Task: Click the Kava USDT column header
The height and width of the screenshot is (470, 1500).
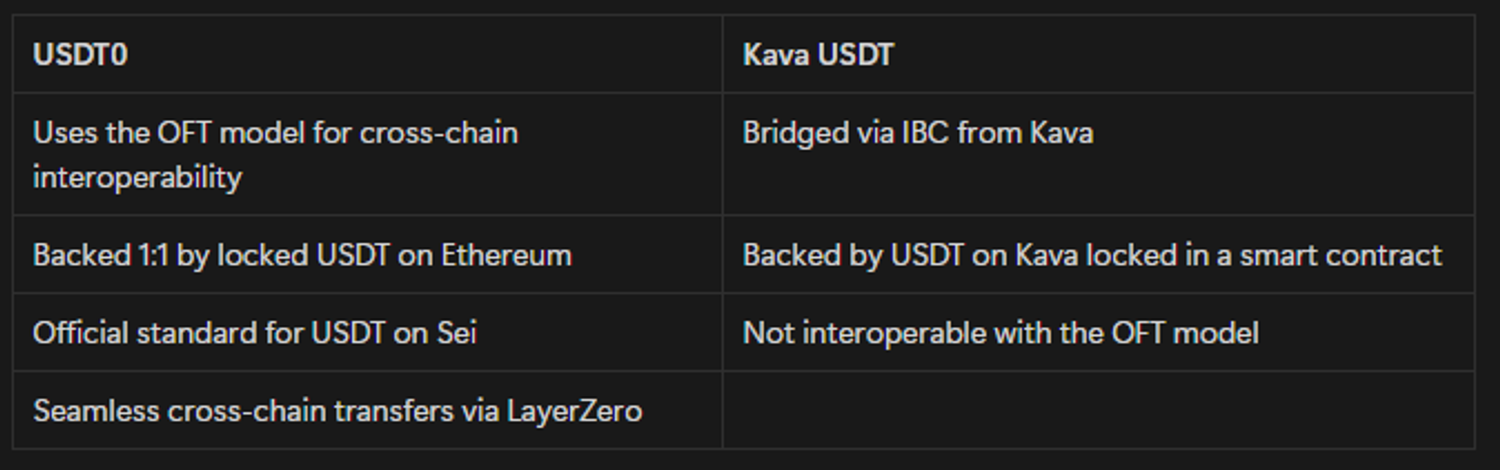Action: (x=818, y=54)
